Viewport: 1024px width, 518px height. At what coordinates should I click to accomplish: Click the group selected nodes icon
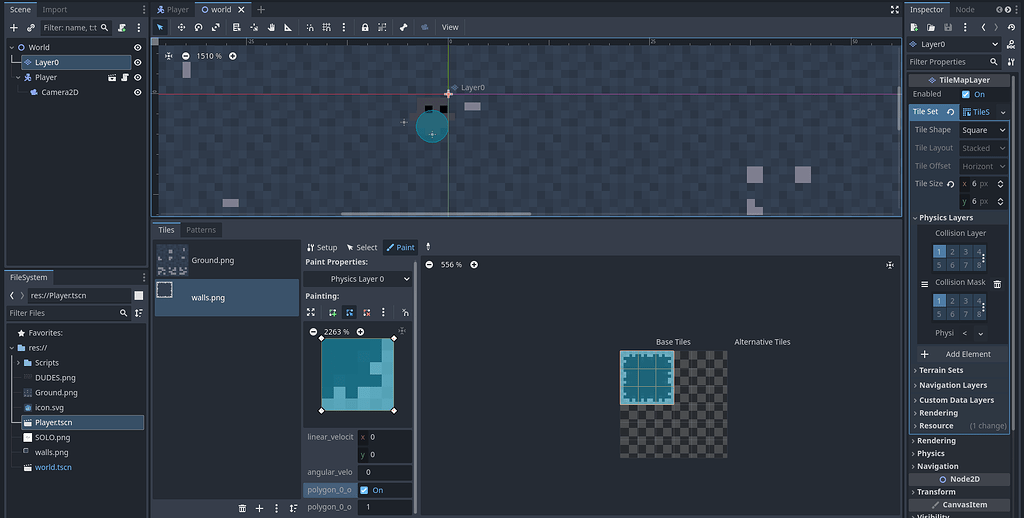(382, 27)
